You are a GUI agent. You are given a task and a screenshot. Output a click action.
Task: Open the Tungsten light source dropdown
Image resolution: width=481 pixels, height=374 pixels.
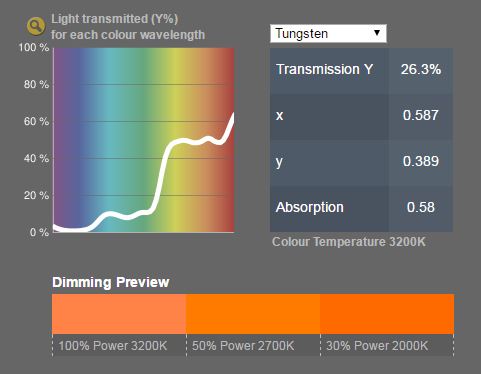coord(328,33)
